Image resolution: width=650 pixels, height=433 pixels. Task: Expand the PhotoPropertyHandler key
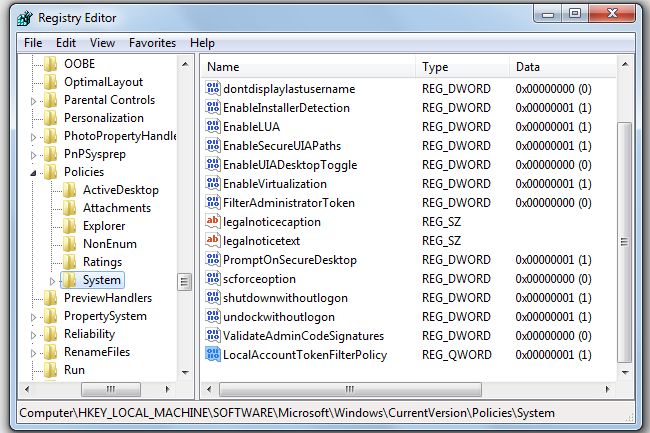pyautogui.click(x=34, y=137)
